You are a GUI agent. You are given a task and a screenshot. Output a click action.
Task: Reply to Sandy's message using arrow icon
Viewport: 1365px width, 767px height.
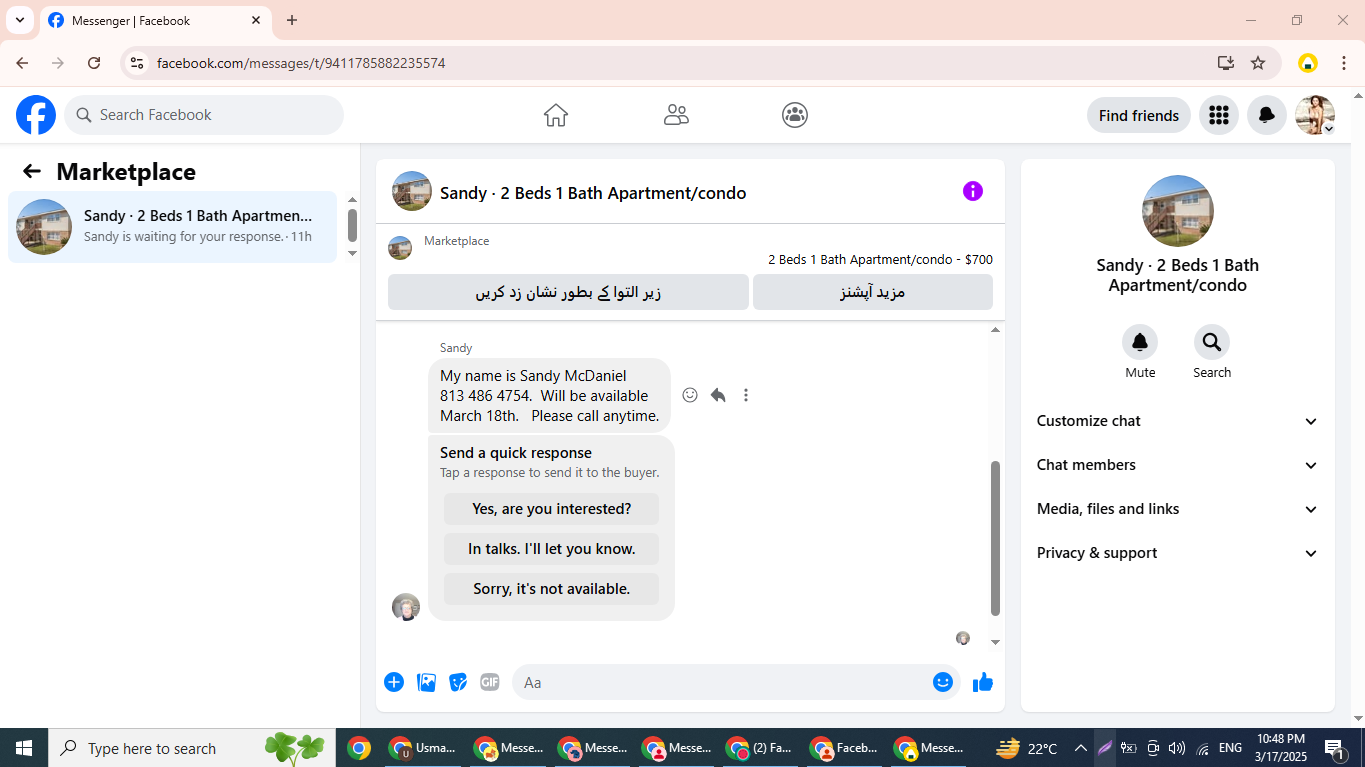coord(718,395)
